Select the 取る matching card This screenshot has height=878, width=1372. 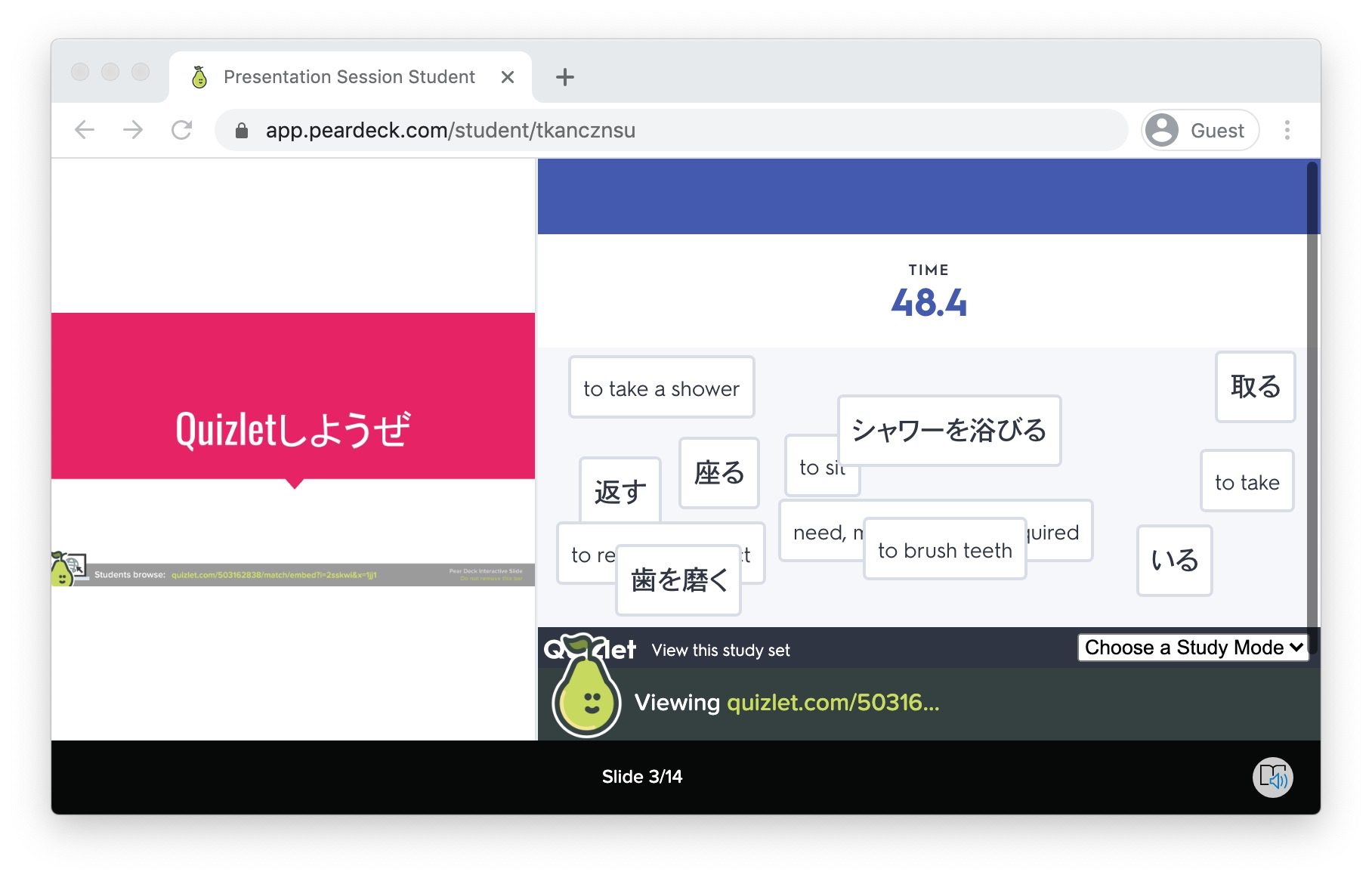tap(1255, 388)
